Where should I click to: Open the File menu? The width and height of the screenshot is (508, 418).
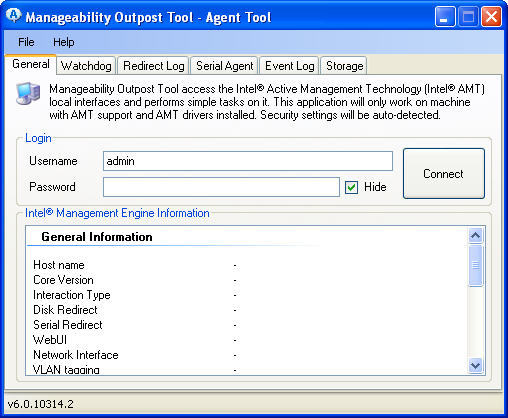pyautogui.click(x=26, y=42)
